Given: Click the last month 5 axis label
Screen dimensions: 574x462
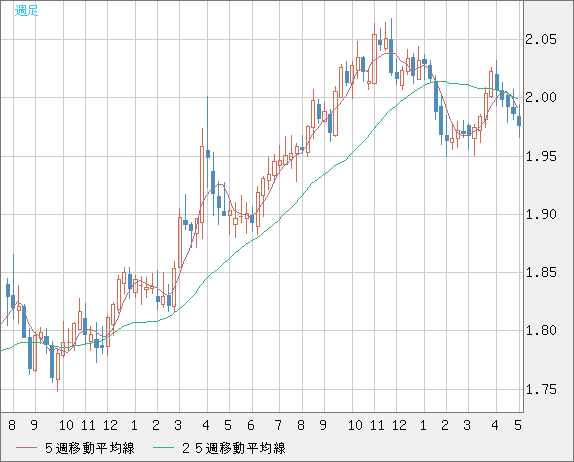Looking at the screenshot, I should pyautogui.click(x=517, y=425).
